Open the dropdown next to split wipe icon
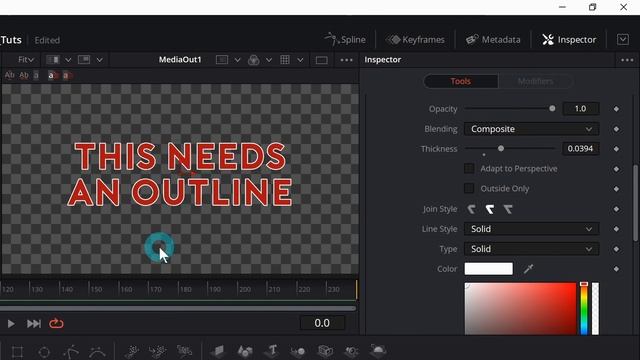Image resolution: width=640 pixels, height=360 pixels. (x=68, y=60)
